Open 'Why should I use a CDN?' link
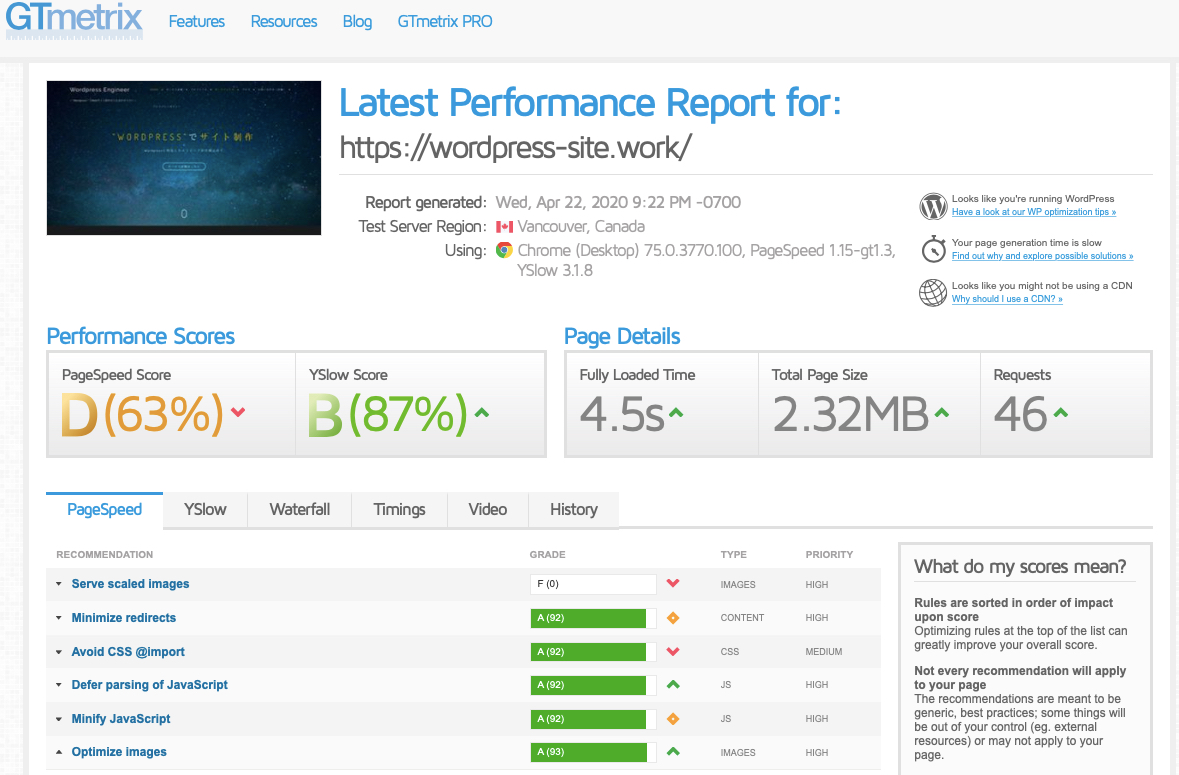This screenshot has width=1179, height=775. tap(1007, 299)
